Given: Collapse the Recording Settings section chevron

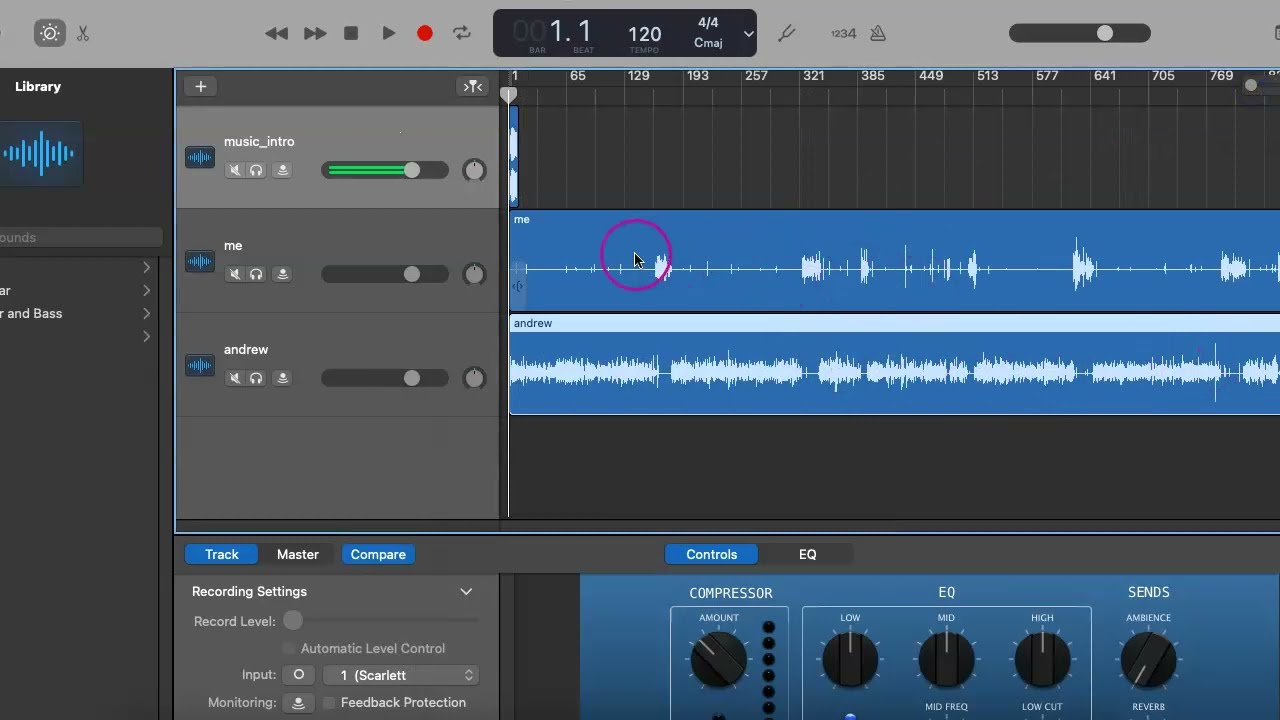Looking at the screenshot, I should click(466, 591).
